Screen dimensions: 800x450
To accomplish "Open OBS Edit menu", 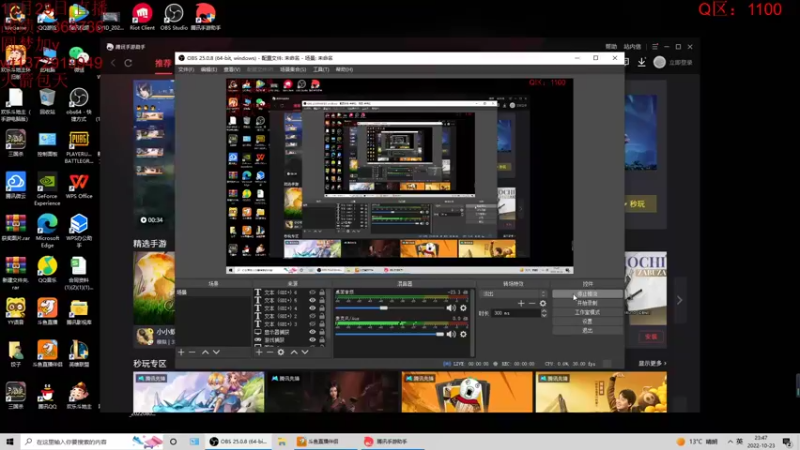I will [208, 69].
